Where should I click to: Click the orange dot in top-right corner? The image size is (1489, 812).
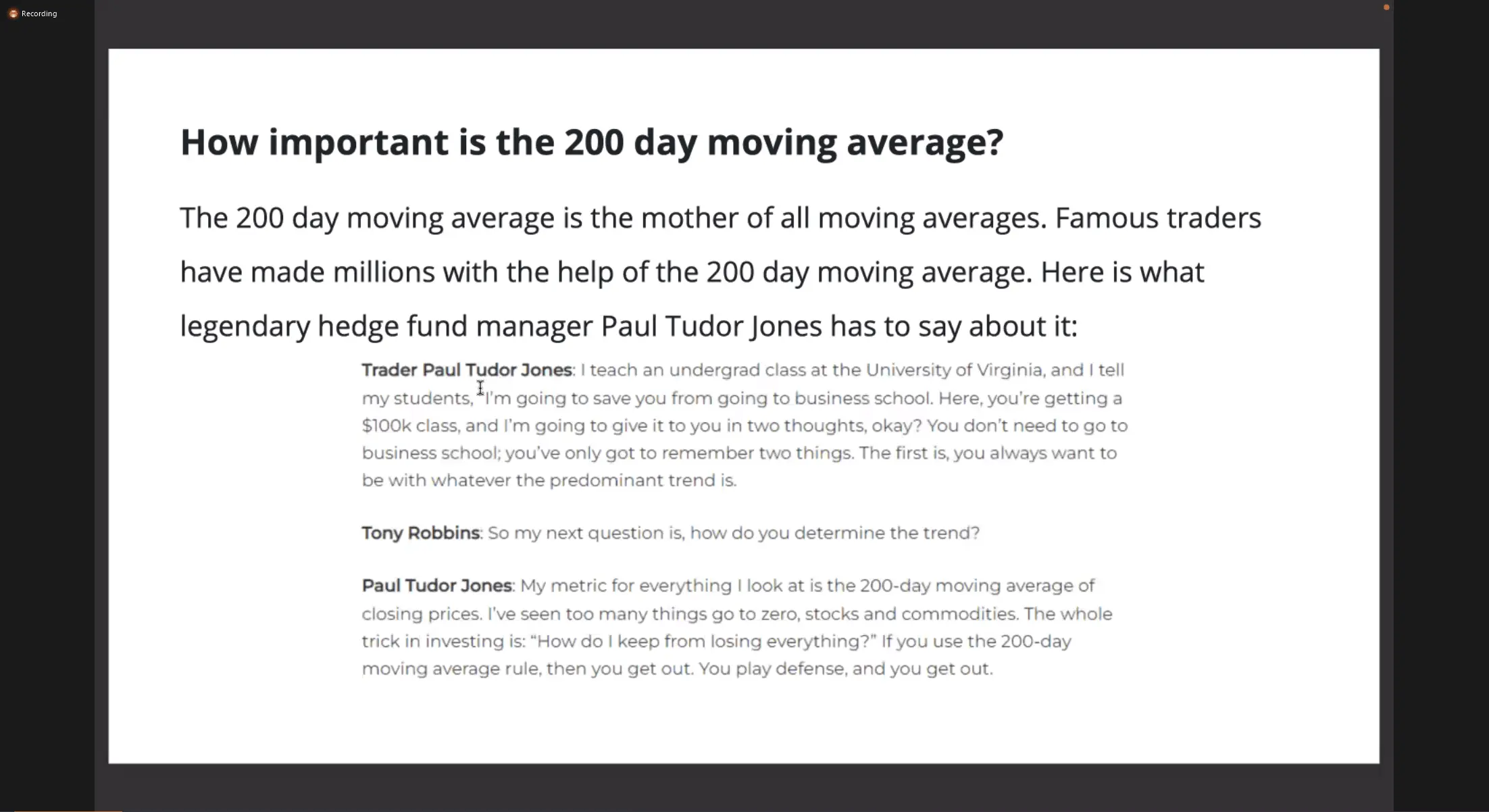coord(1386,7)
